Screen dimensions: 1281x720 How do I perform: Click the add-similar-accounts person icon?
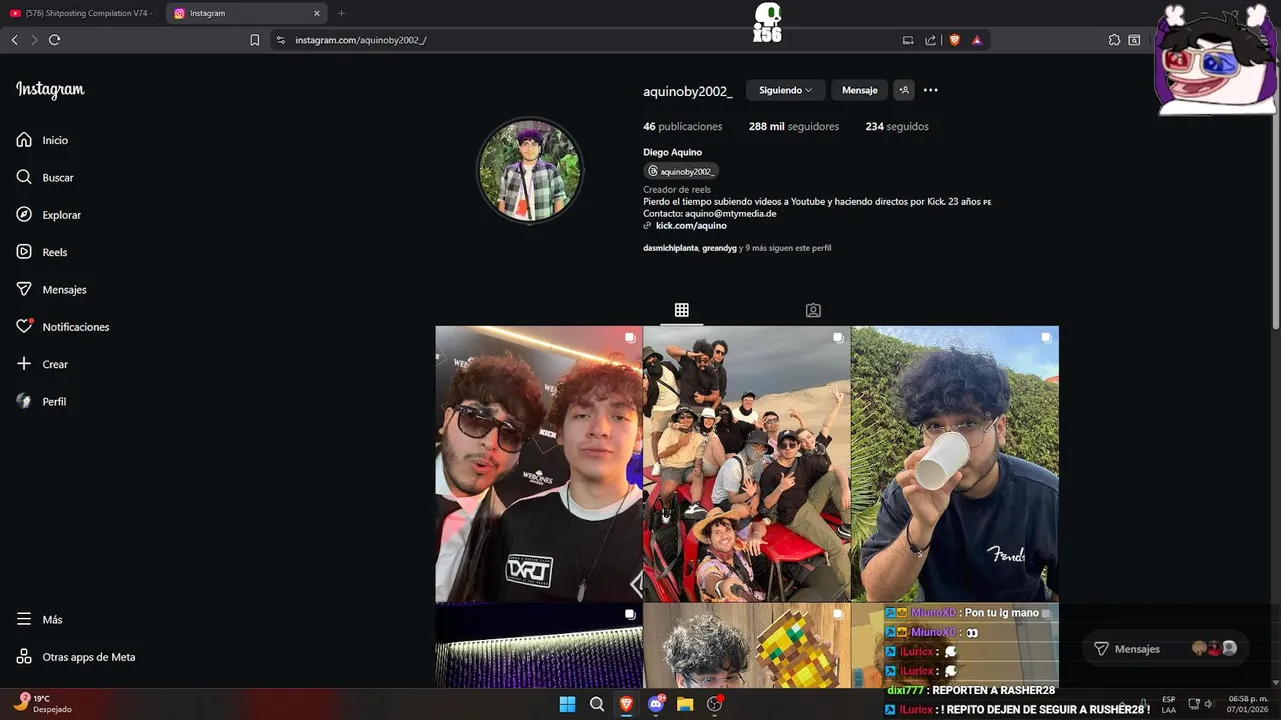tap(904, 90)
